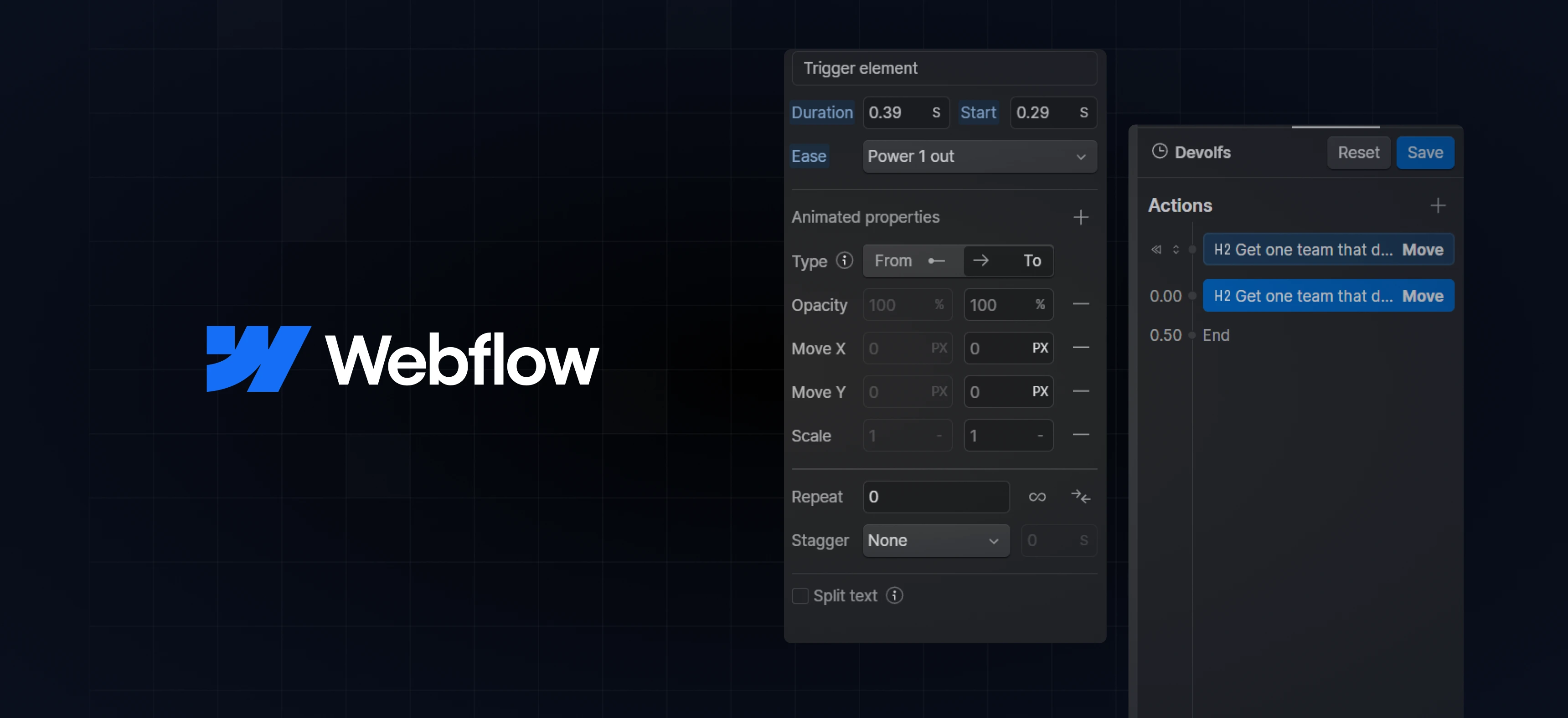Click the plus icon next to Animated properties
This screenshot has height=718, width=1568.
pyautogui.click(x=1080, y=217)
